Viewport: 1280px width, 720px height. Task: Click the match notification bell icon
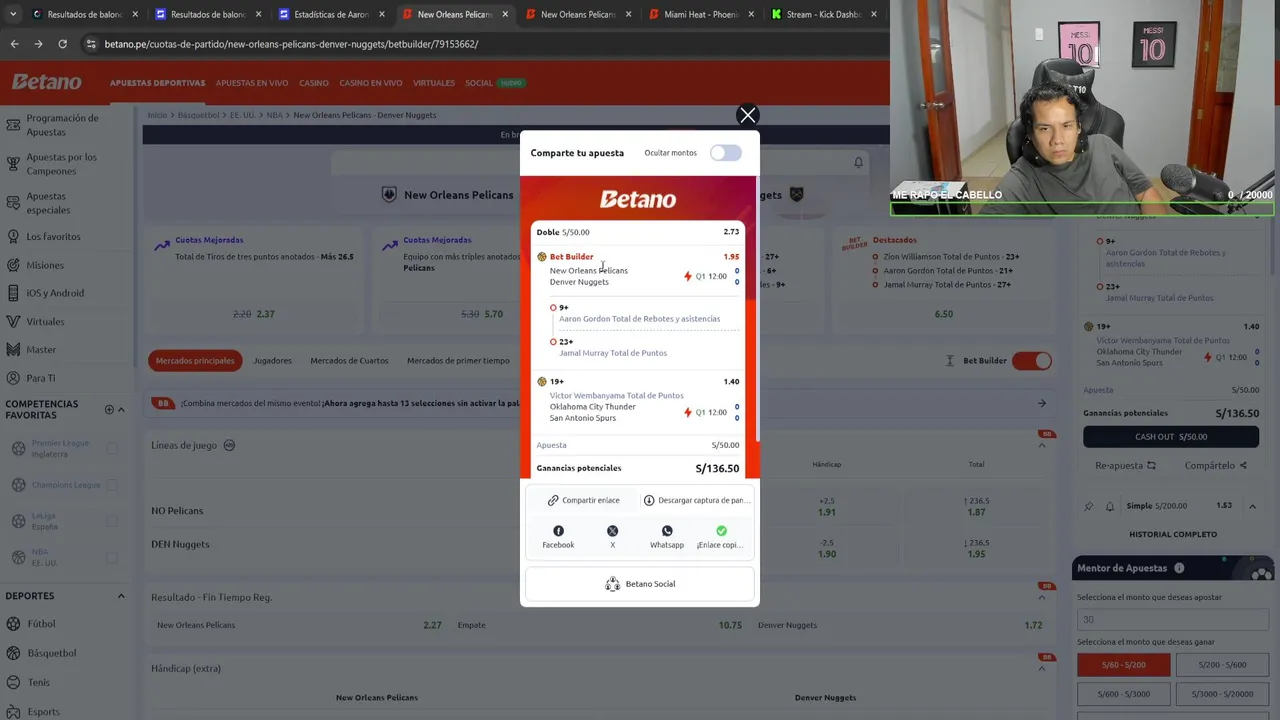pyautogui.click(x=858, y=162)
